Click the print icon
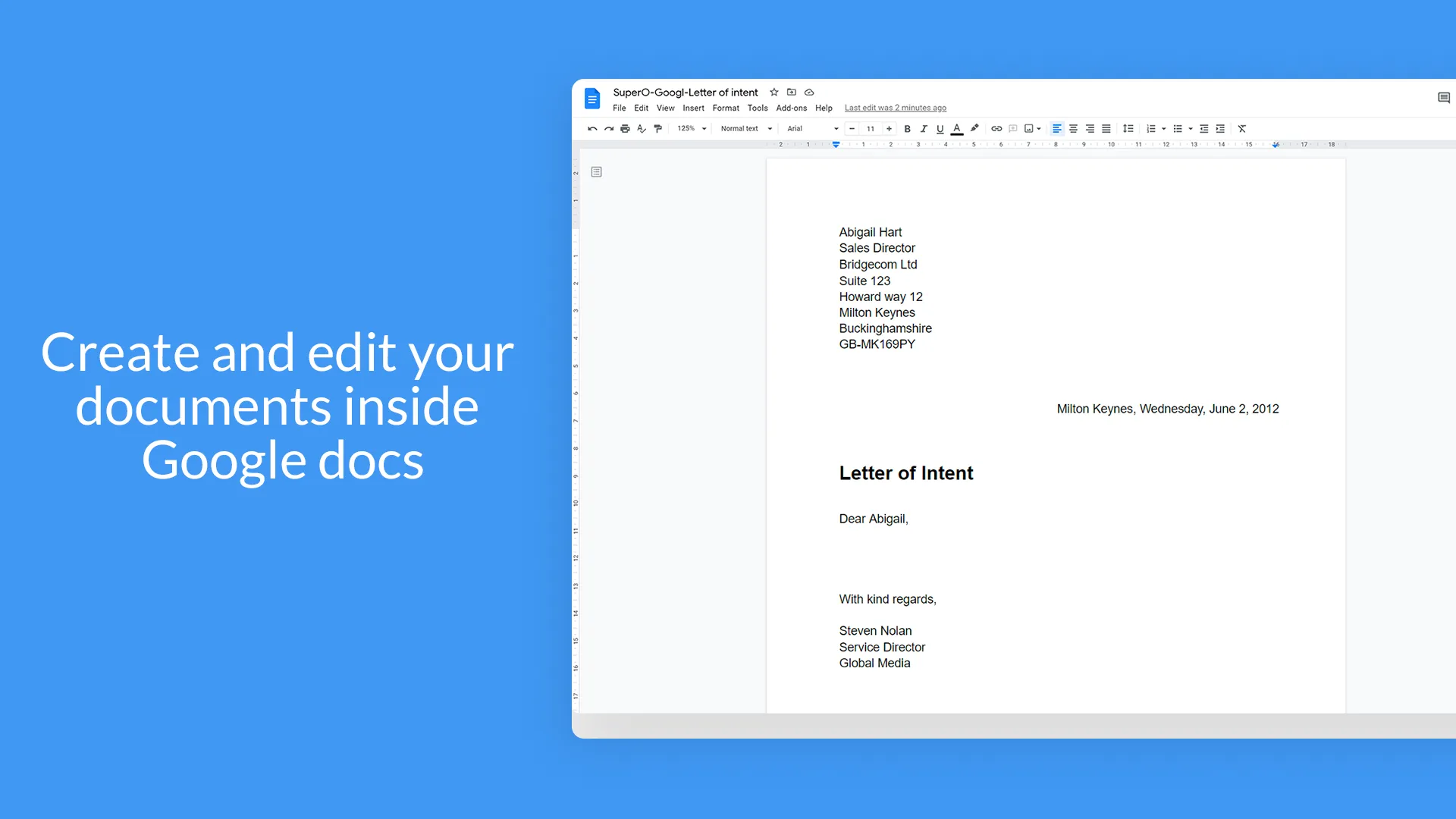This screenshot has height=819, width=1456. pyautogui.click(x=625, y=129)
